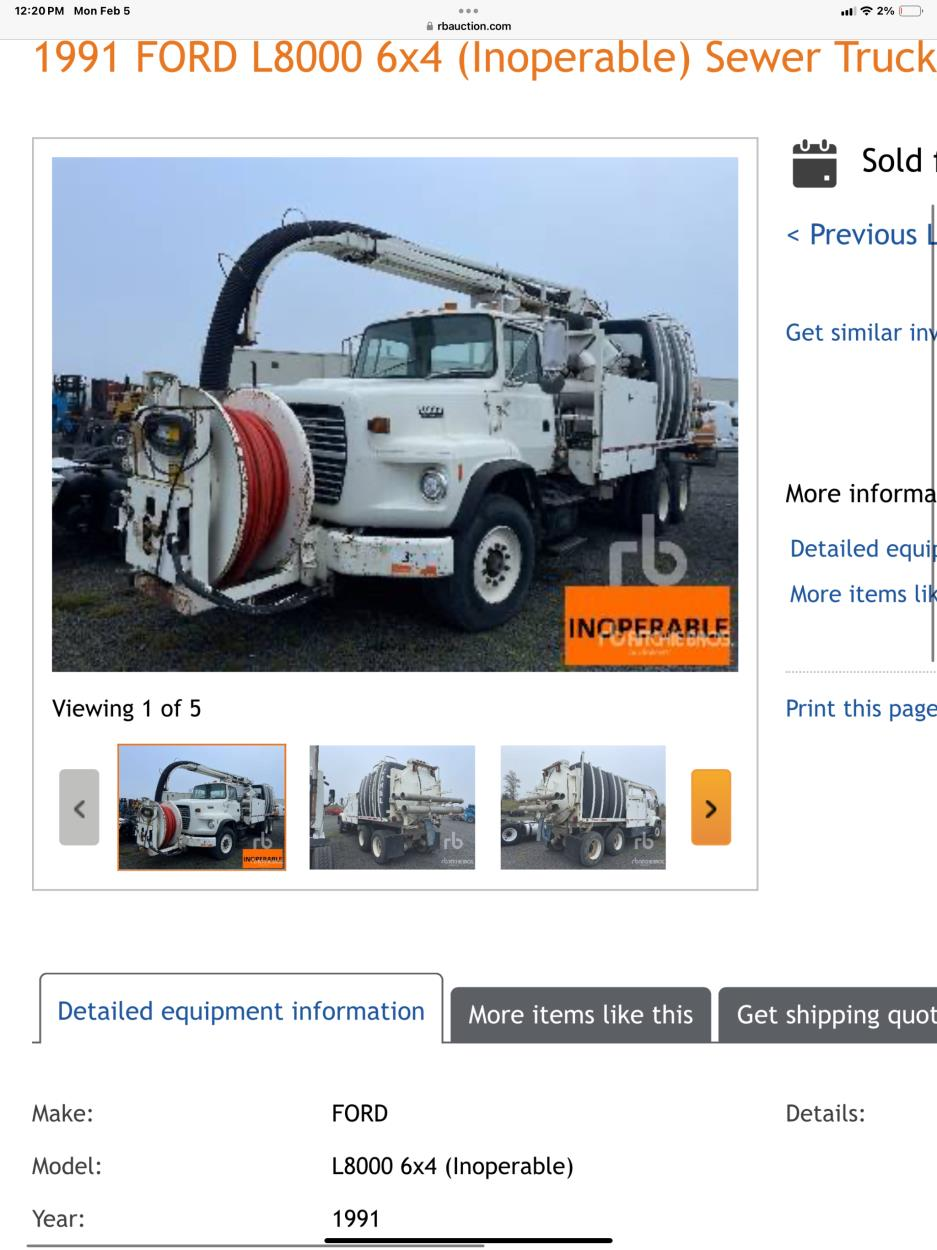Follow the Previous Lot link

tap(861, 234)
